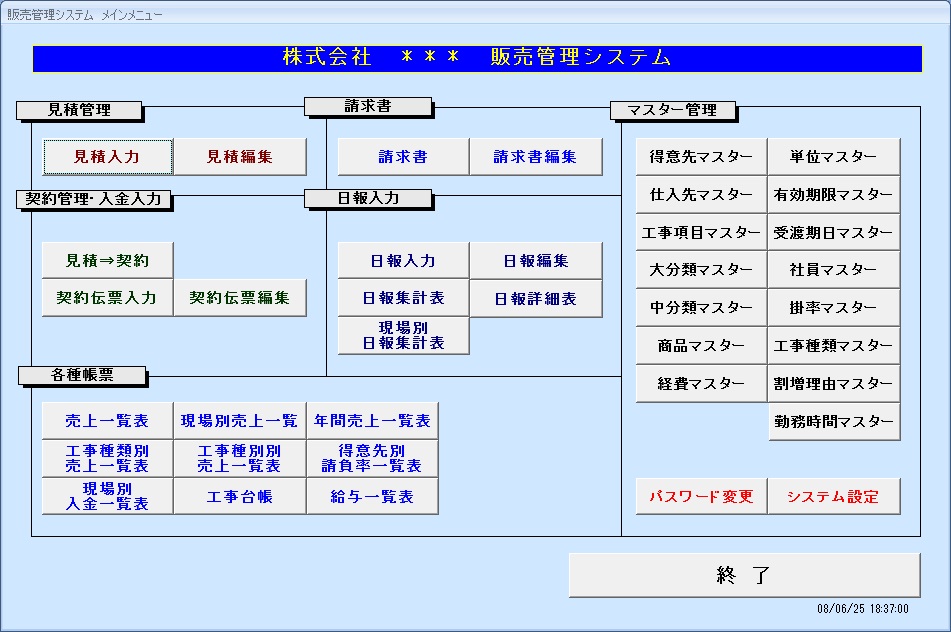Open the 社員マスター employee master
Image resolution: width=951 pixels, height=632 pixels.
[x=834, y=270]
